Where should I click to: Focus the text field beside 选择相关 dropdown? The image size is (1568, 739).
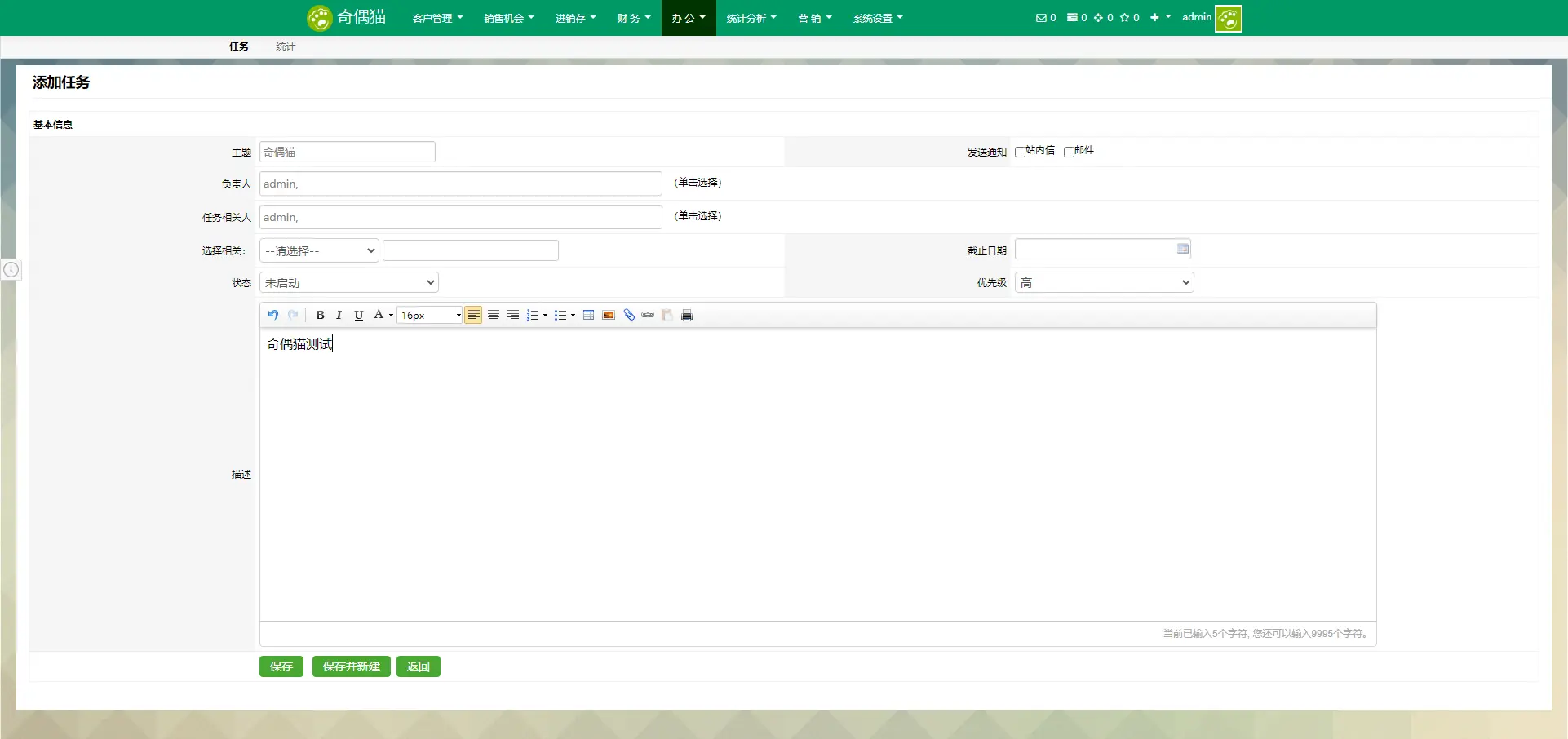471,250
